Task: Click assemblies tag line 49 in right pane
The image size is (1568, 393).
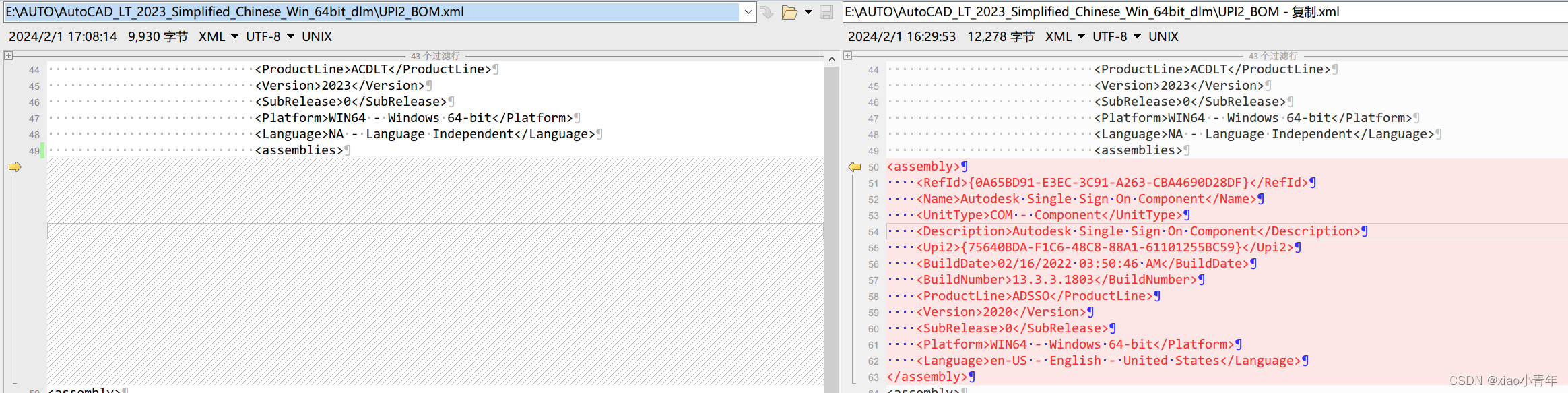Action: point(1138,150)
